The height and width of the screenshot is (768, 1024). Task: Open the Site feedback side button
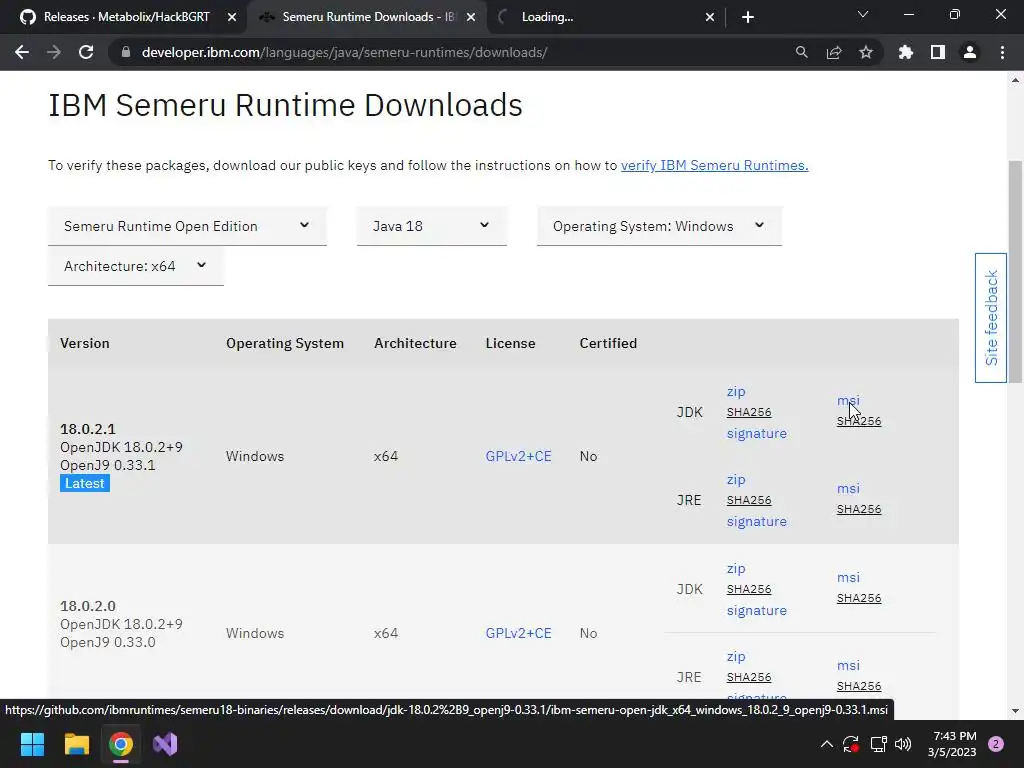point(991,318)
